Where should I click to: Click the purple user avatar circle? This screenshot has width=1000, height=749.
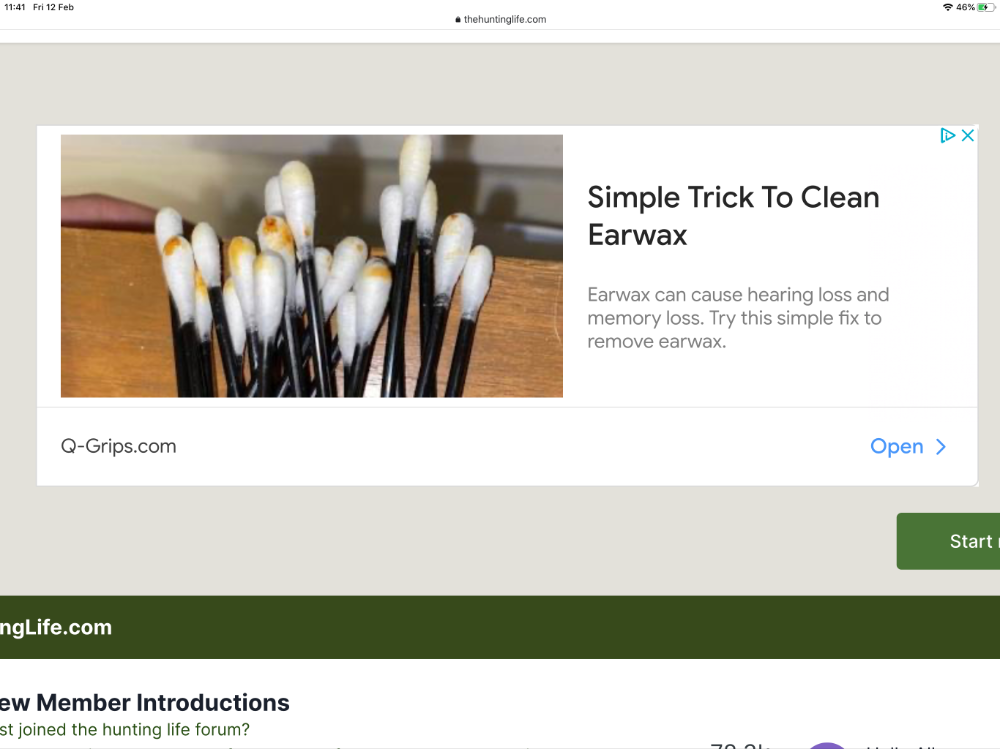coord(827,745)
